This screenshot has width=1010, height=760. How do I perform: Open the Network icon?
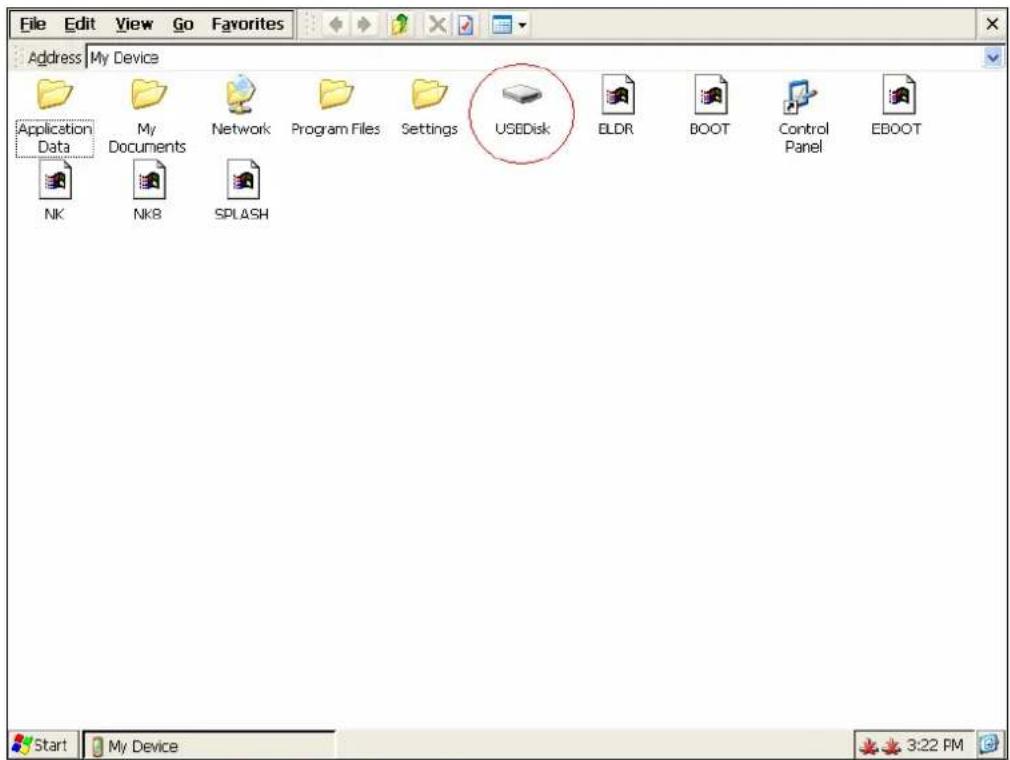point(241,107)
